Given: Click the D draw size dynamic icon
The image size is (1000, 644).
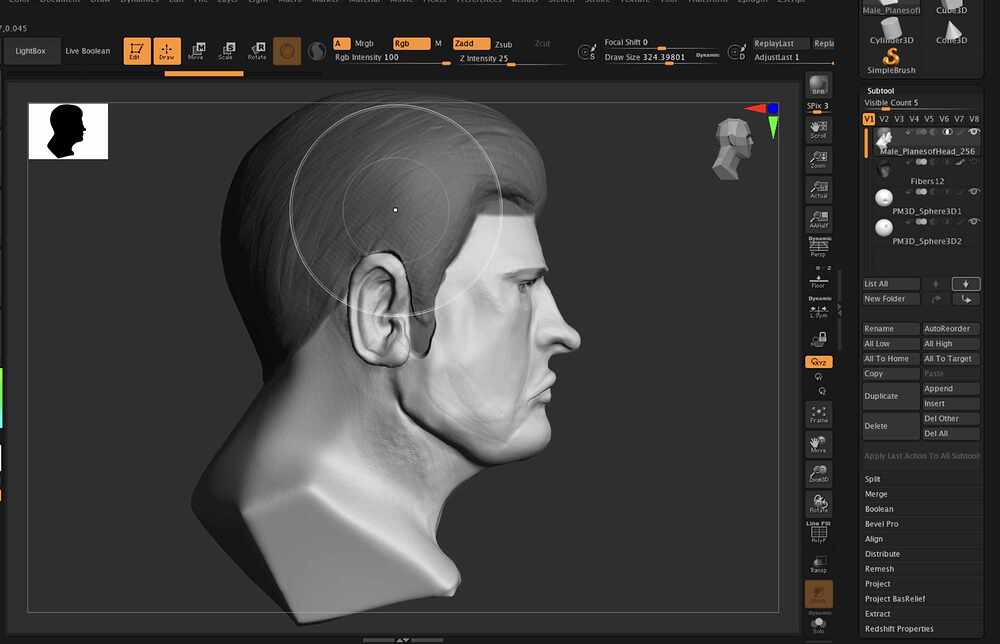Looking at the screenshot, I should tap(737, 52).
